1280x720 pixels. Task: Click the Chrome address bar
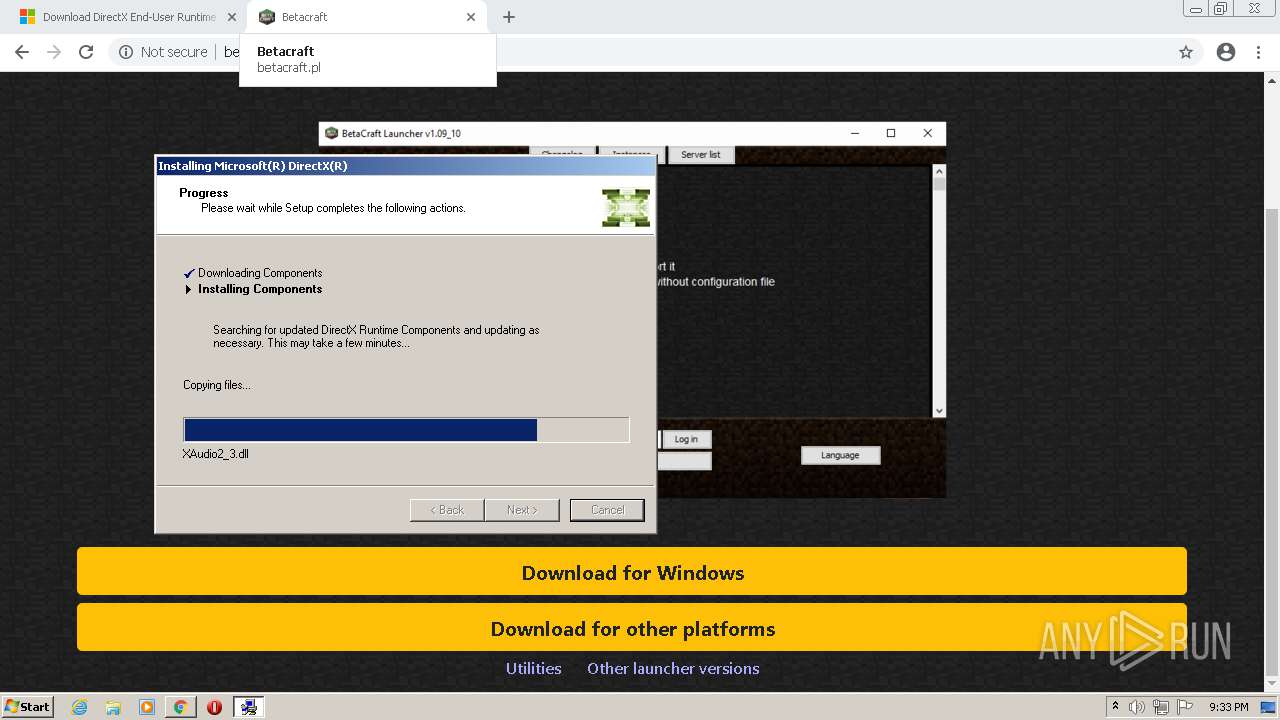click(x=655, y=52)
